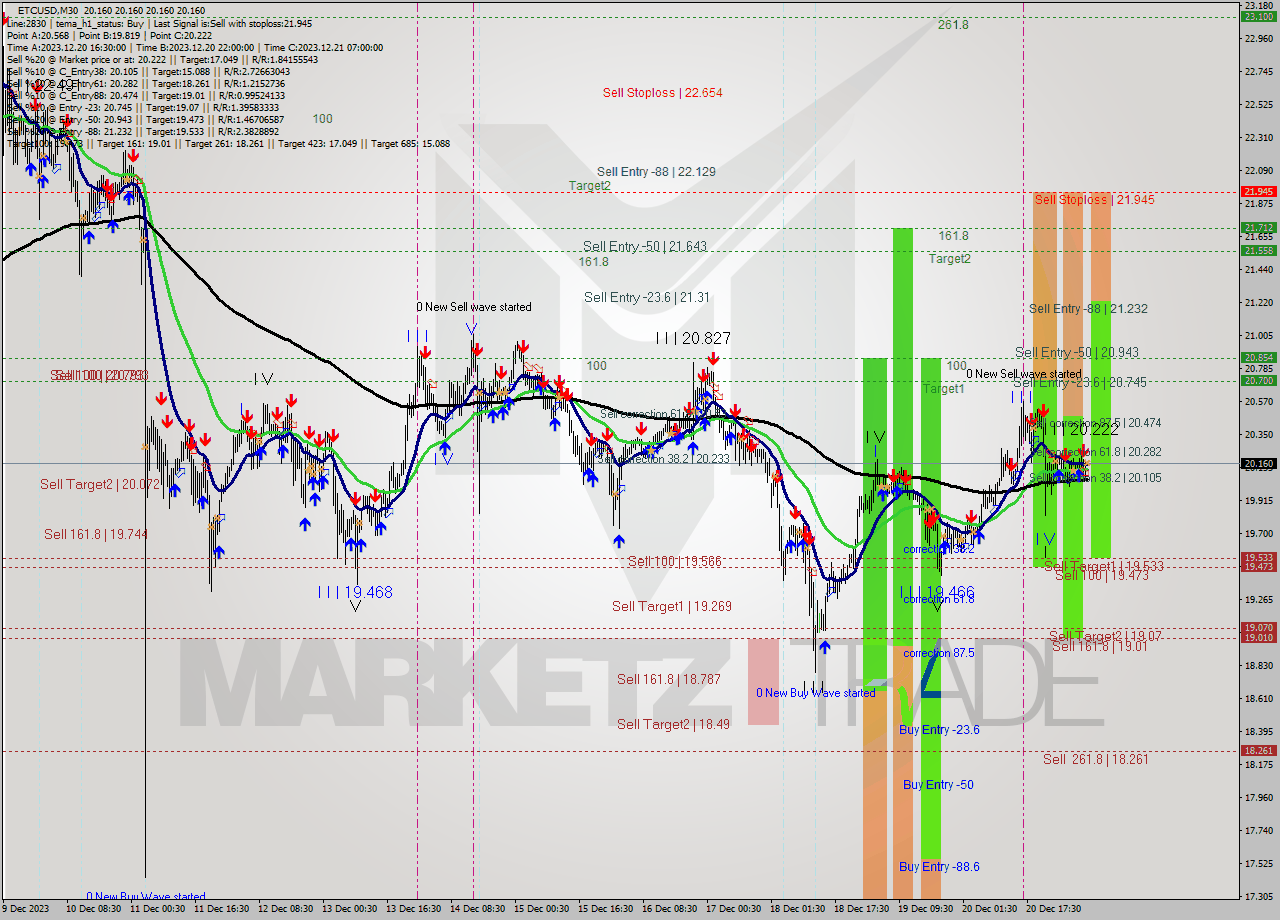This screenshot has width=1280, height=920.
Task: Click the 'Sell Entry -50 | 21.643' label
Action: click(x=645, y=246)
